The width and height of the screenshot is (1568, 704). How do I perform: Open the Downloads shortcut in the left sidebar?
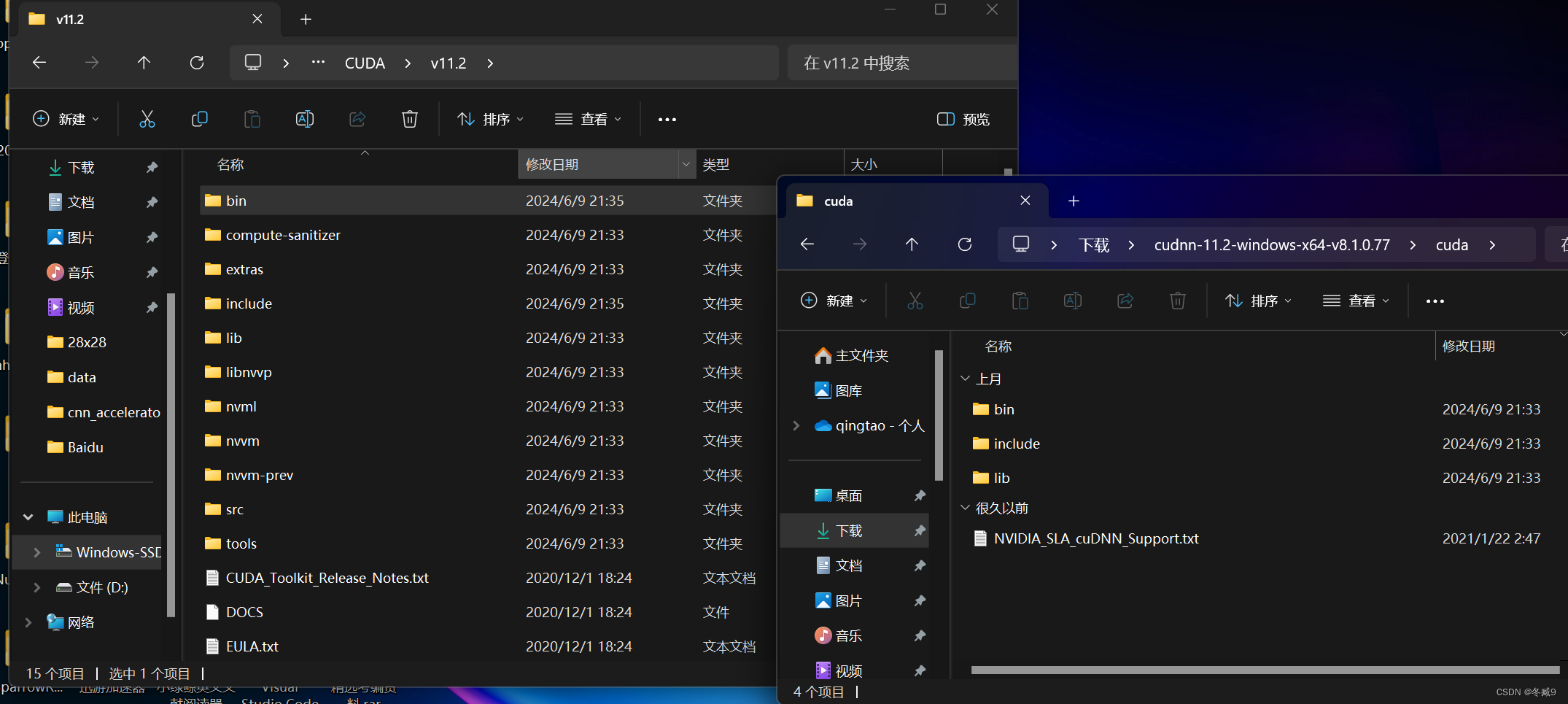click(x=80, y=167)
